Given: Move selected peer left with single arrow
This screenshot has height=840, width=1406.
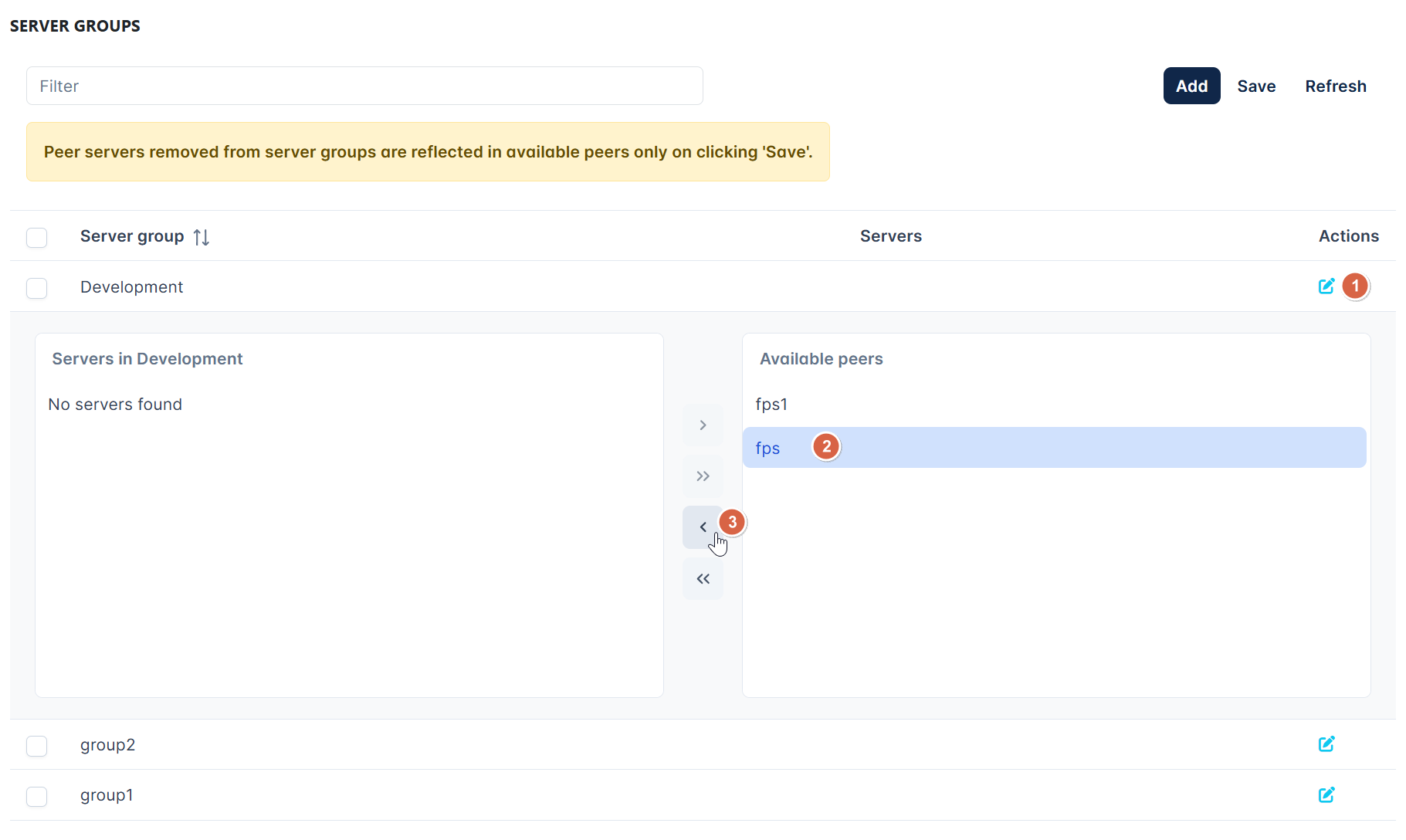Looking at the screenshot, I should [703, 527].
